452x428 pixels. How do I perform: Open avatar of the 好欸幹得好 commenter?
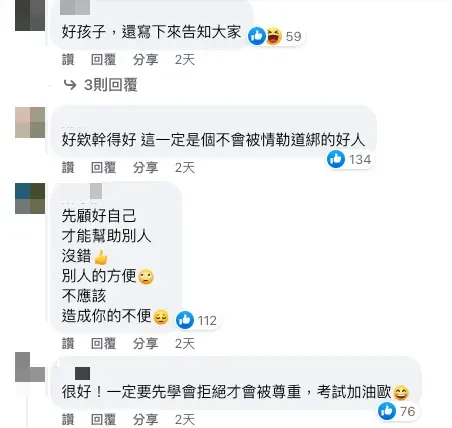point(30,123)
